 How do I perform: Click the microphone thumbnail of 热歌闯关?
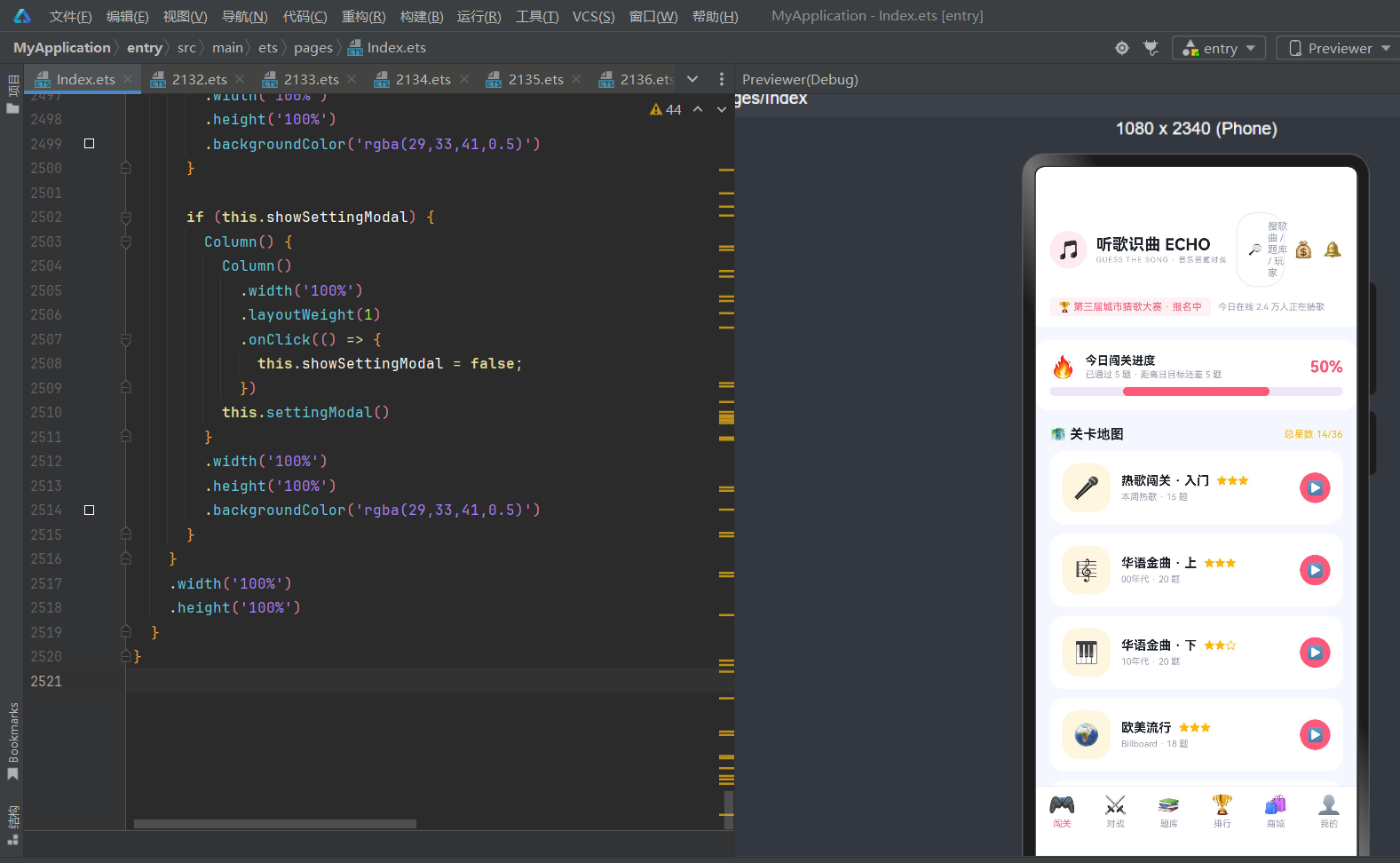[1087, 487]
